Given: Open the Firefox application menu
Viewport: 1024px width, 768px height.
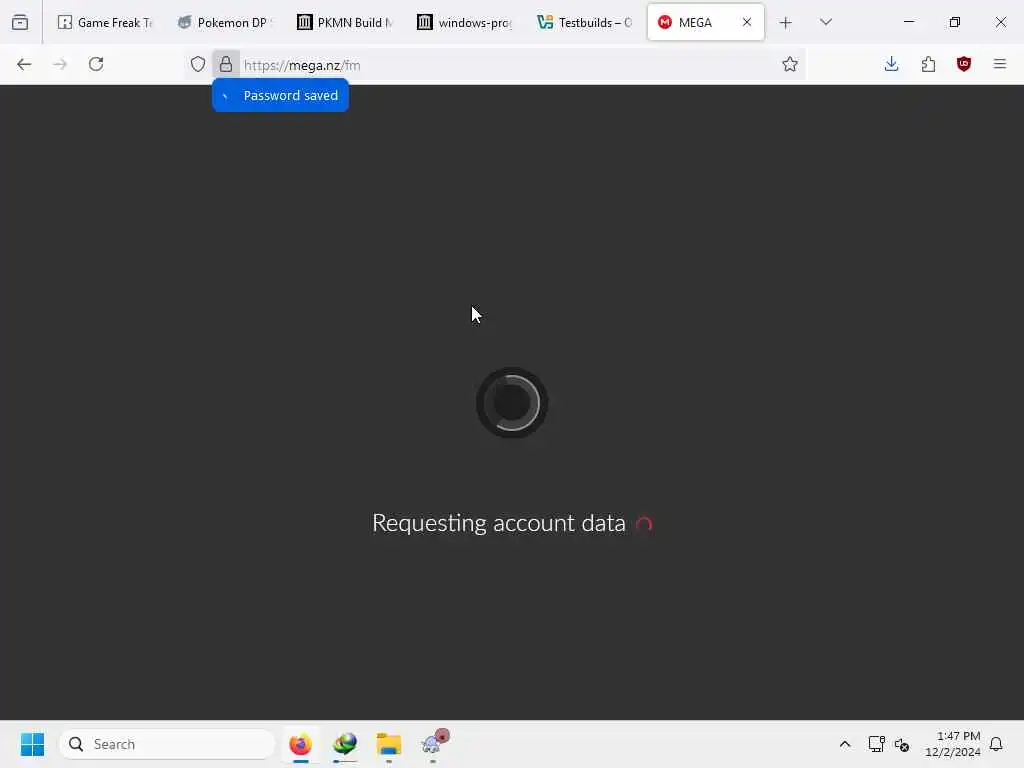Looking at the screenshot, I should [1000, 64].
